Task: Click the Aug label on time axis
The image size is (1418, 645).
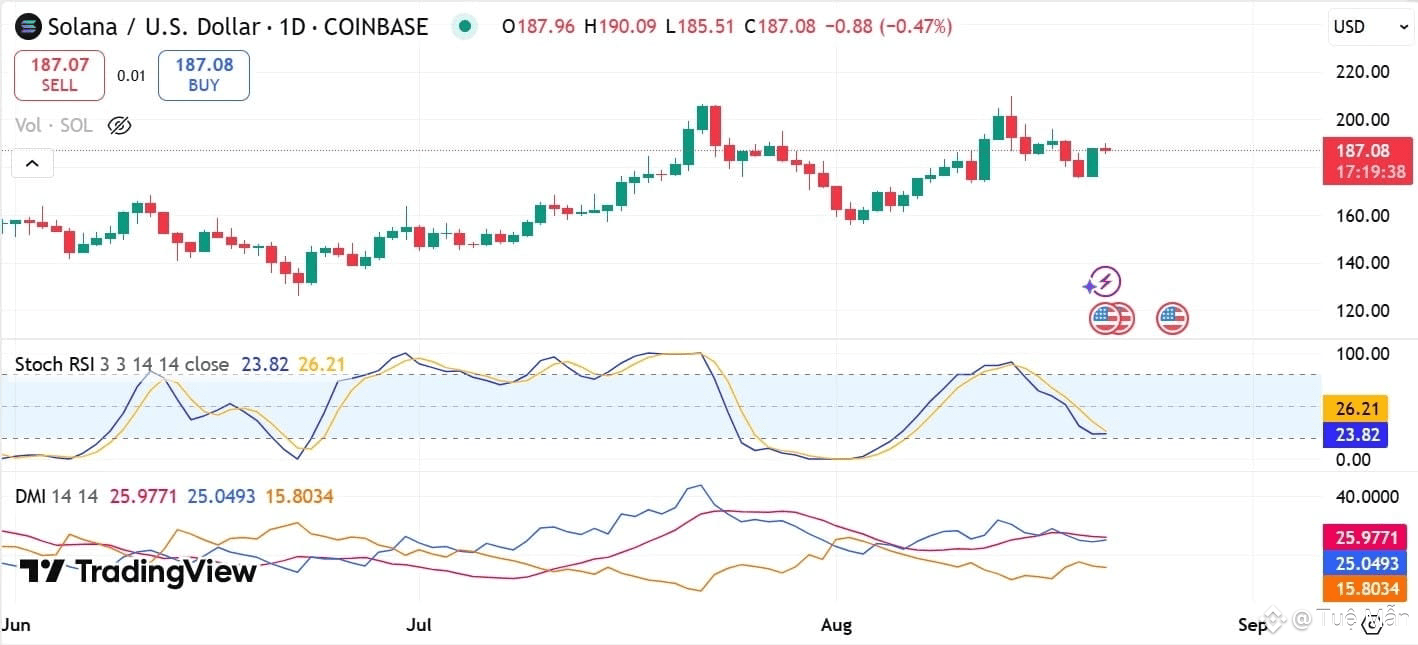Action: coord(836,625)
